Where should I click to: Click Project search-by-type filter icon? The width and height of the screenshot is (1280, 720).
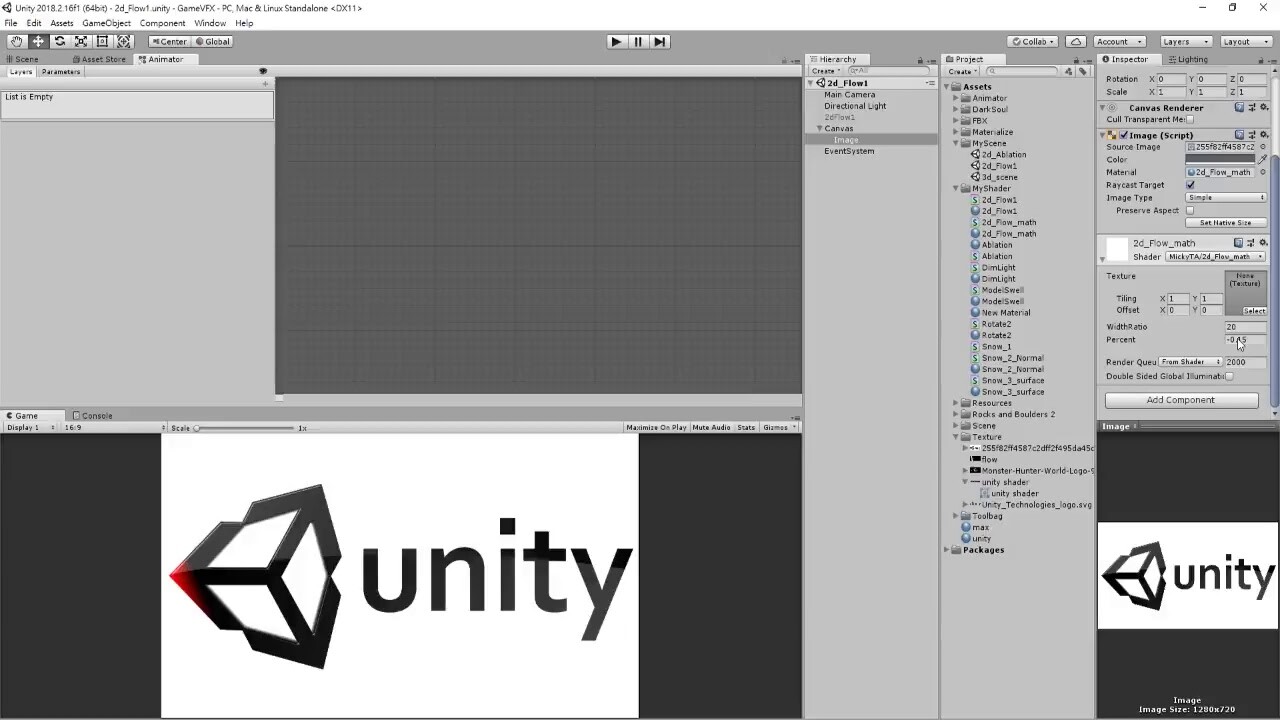1069,71
